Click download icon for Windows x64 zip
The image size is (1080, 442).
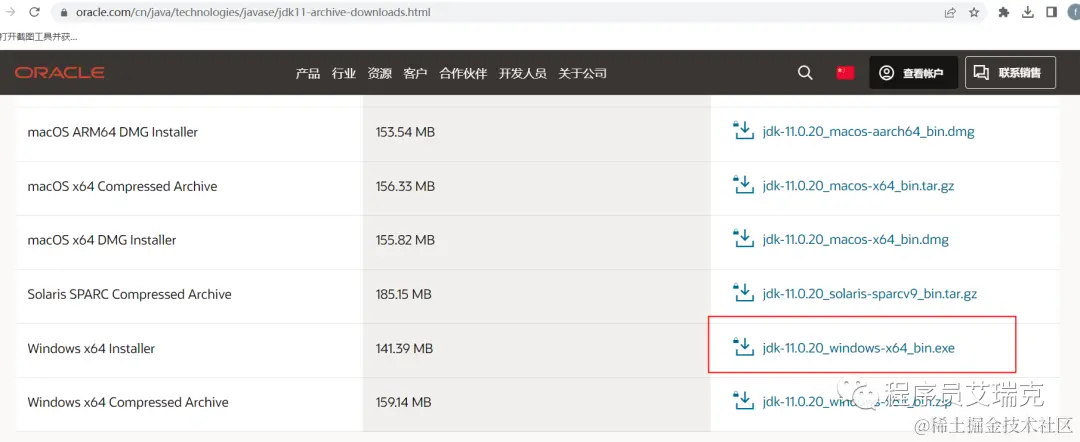tap(743, 401)
